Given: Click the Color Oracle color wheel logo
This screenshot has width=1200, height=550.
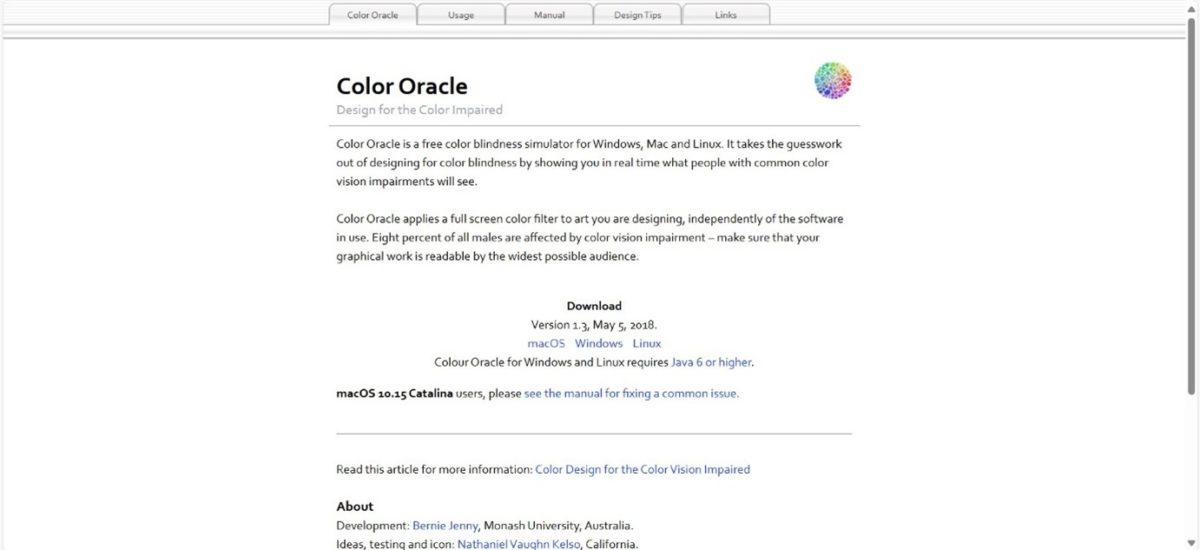Looking at the screenshot, I should coord(832,81).
